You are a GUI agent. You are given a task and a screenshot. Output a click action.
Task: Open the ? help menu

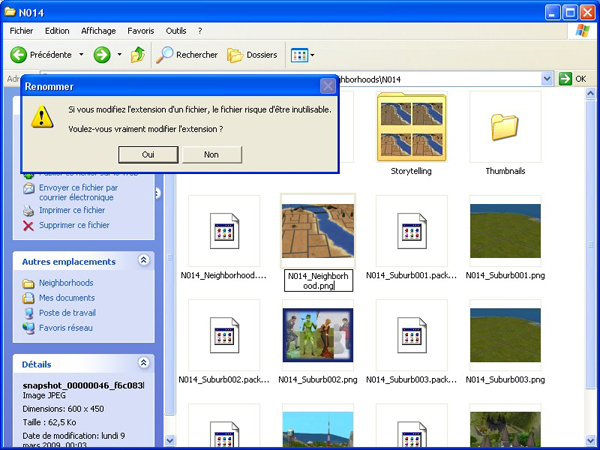coord(200,31)
